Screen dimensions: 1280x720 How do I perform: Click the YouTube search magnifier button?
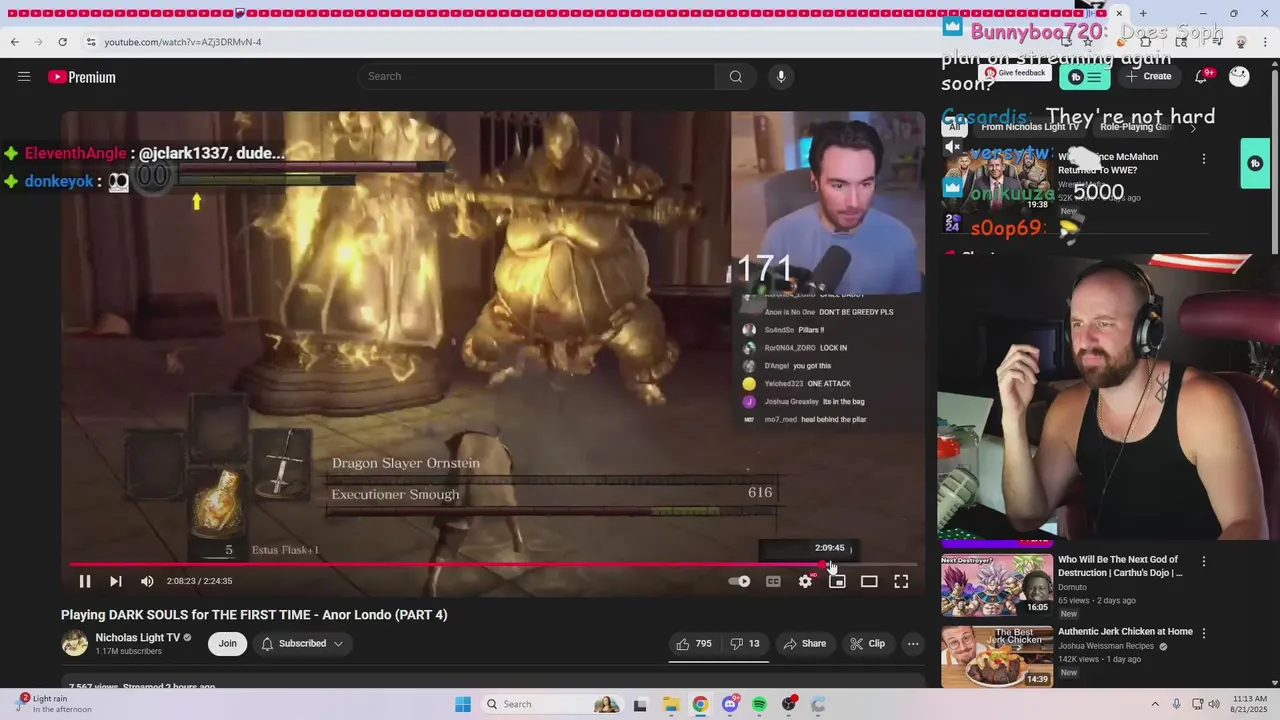coord(736,77)
